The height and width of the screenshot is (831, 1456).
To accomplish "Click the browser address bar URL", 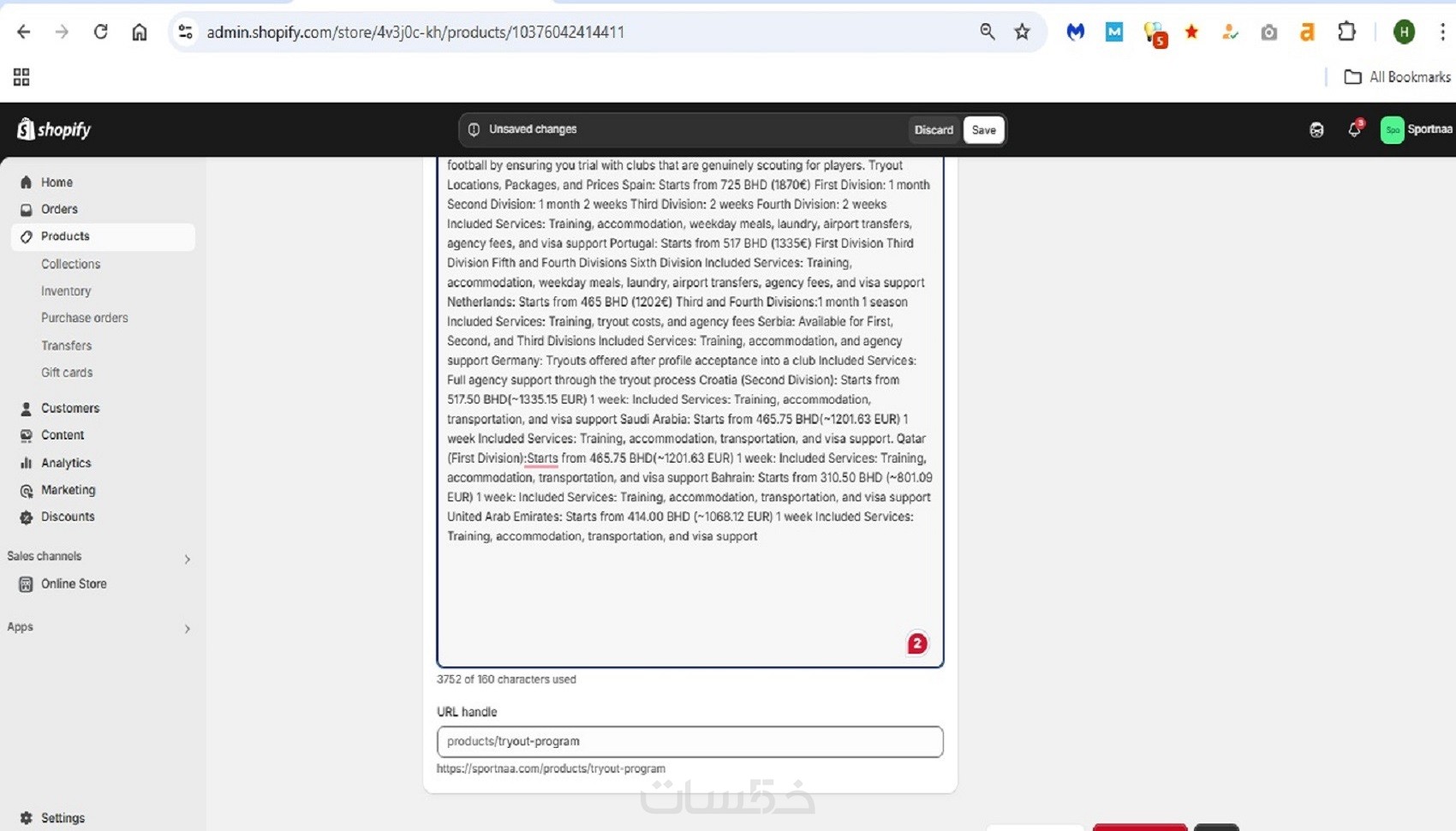I will pos(415,32).
